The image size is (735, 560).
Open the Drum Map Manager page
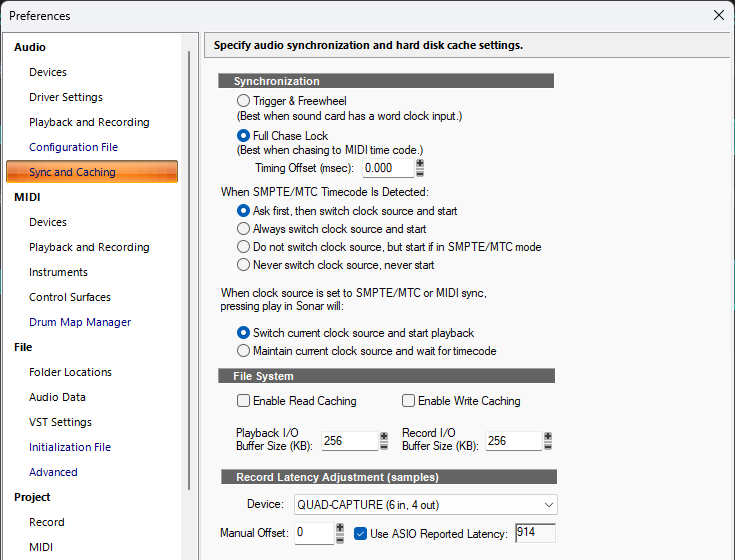(x=80, y=322)
